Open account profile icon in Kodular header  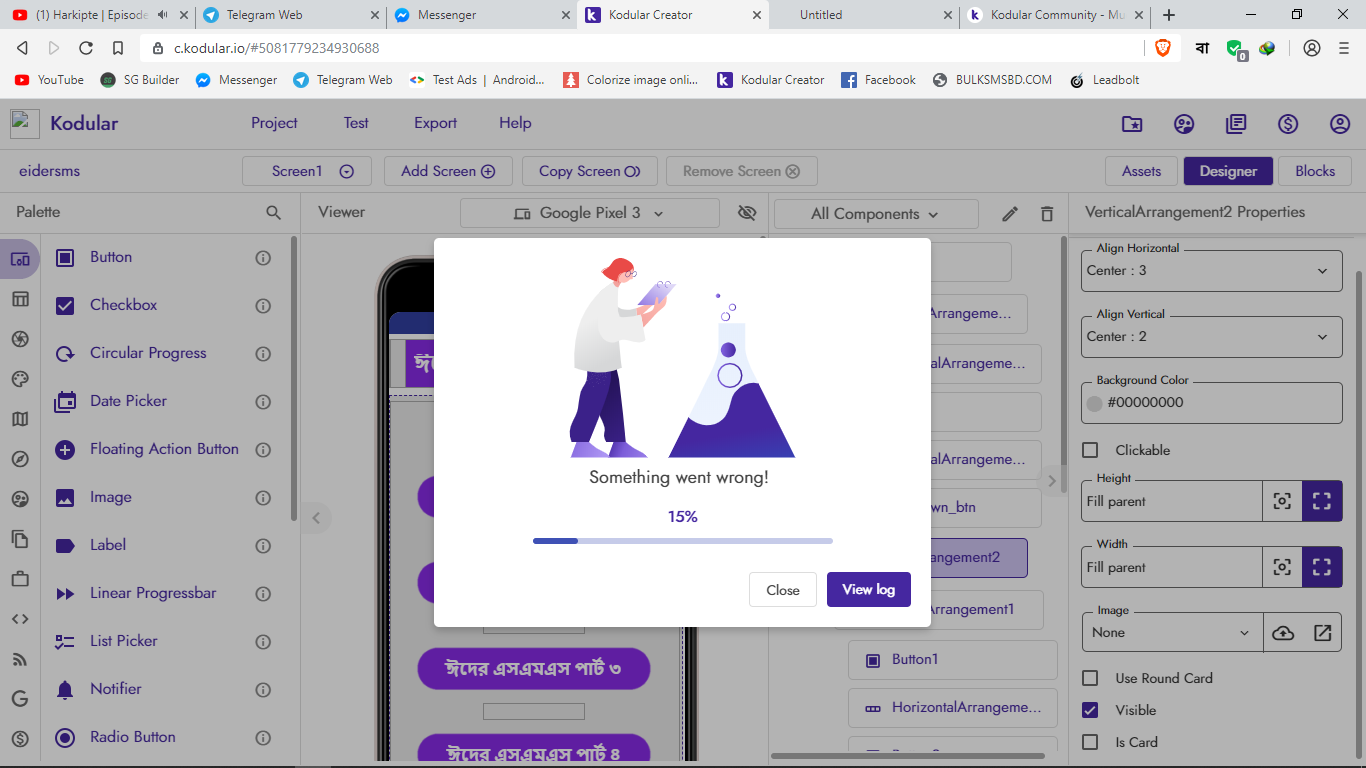tap(1340, 124)
